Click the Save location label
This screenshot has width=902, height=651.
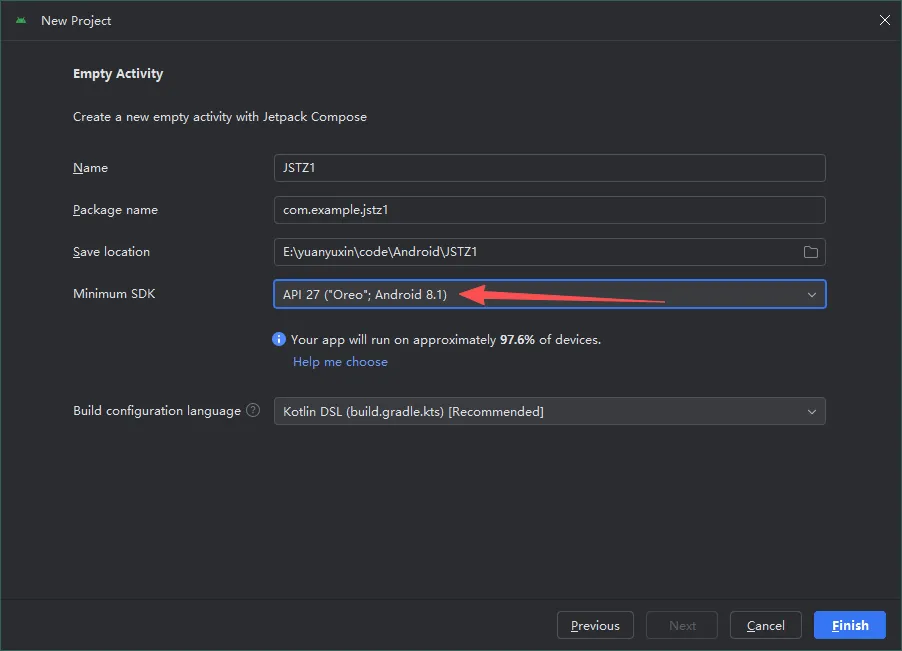[x=111, y=252]
